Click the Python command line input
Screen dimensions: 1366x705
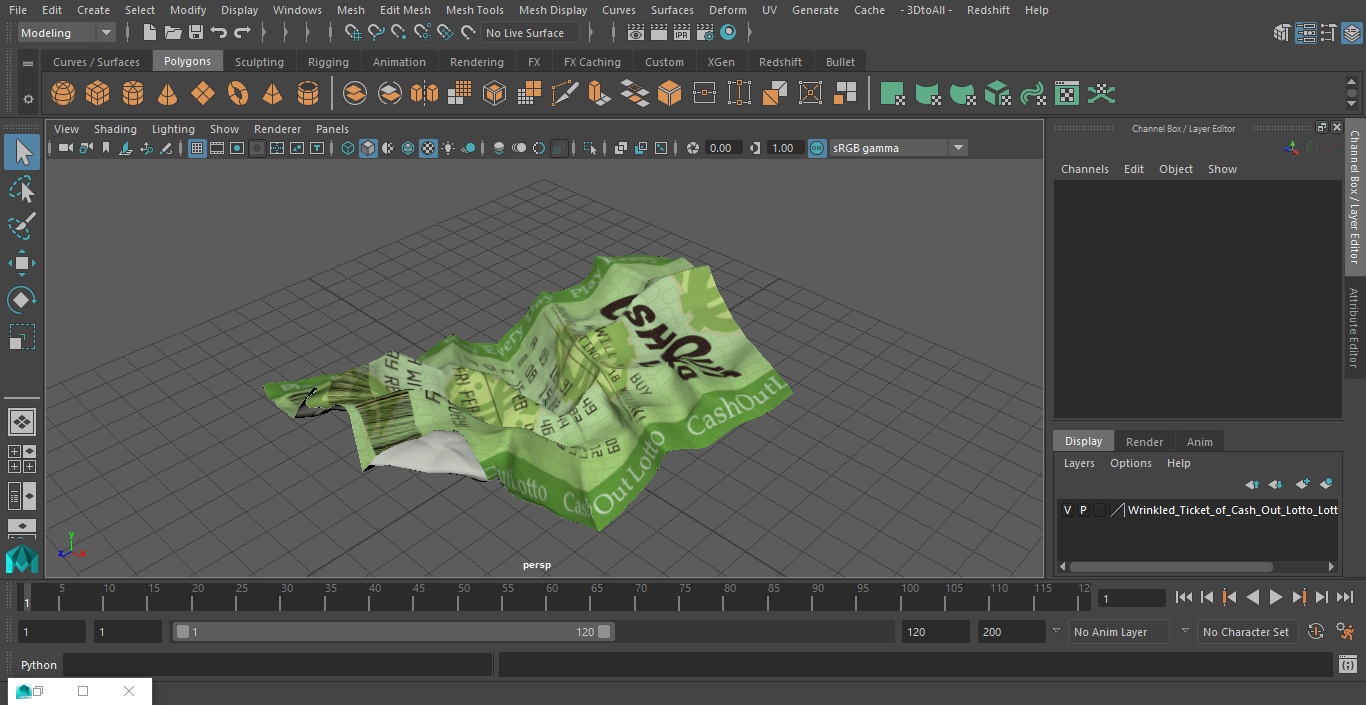(278, 665)
